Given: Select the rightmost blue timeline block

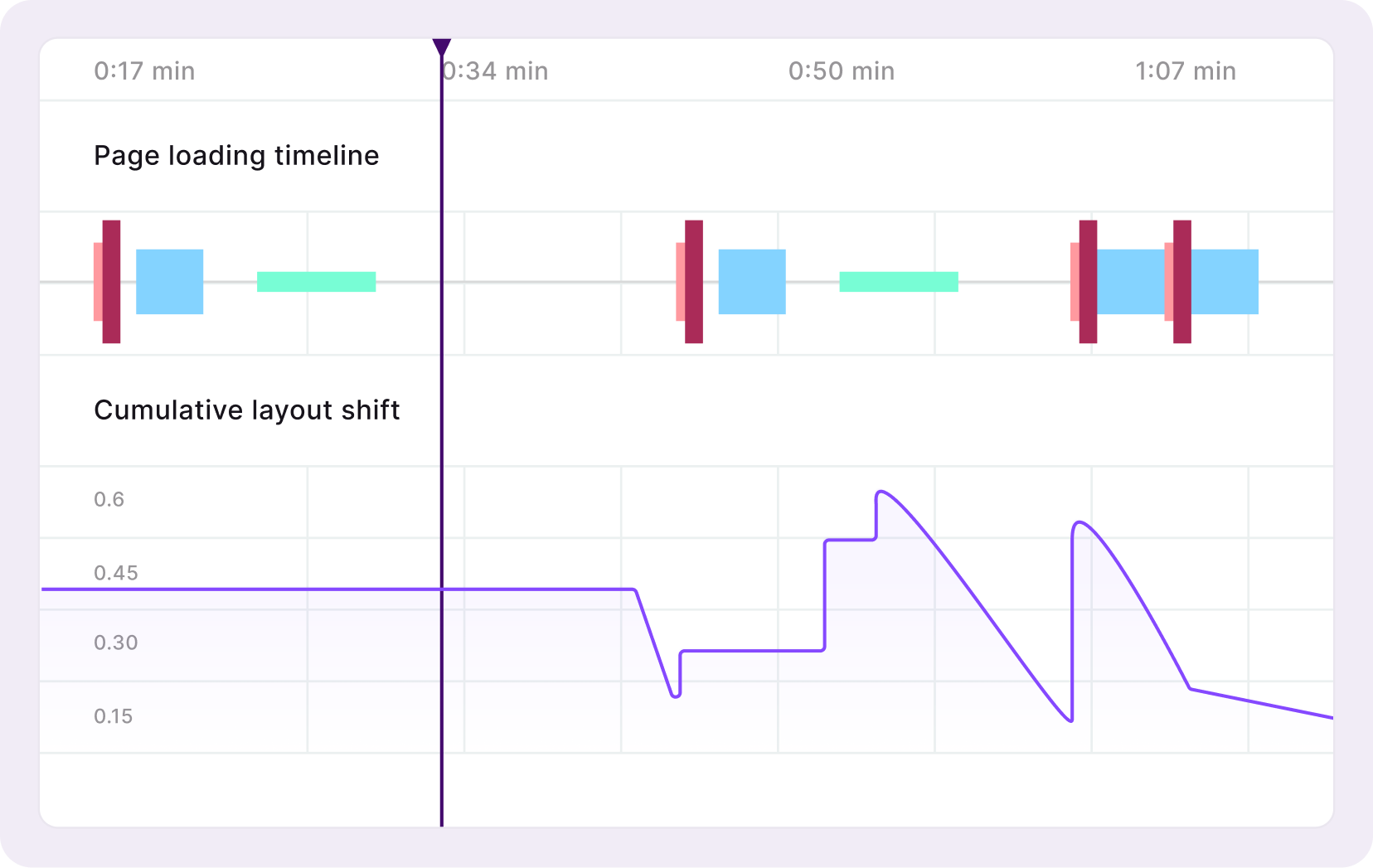Looking at the screenshot, I should 1225,282.
